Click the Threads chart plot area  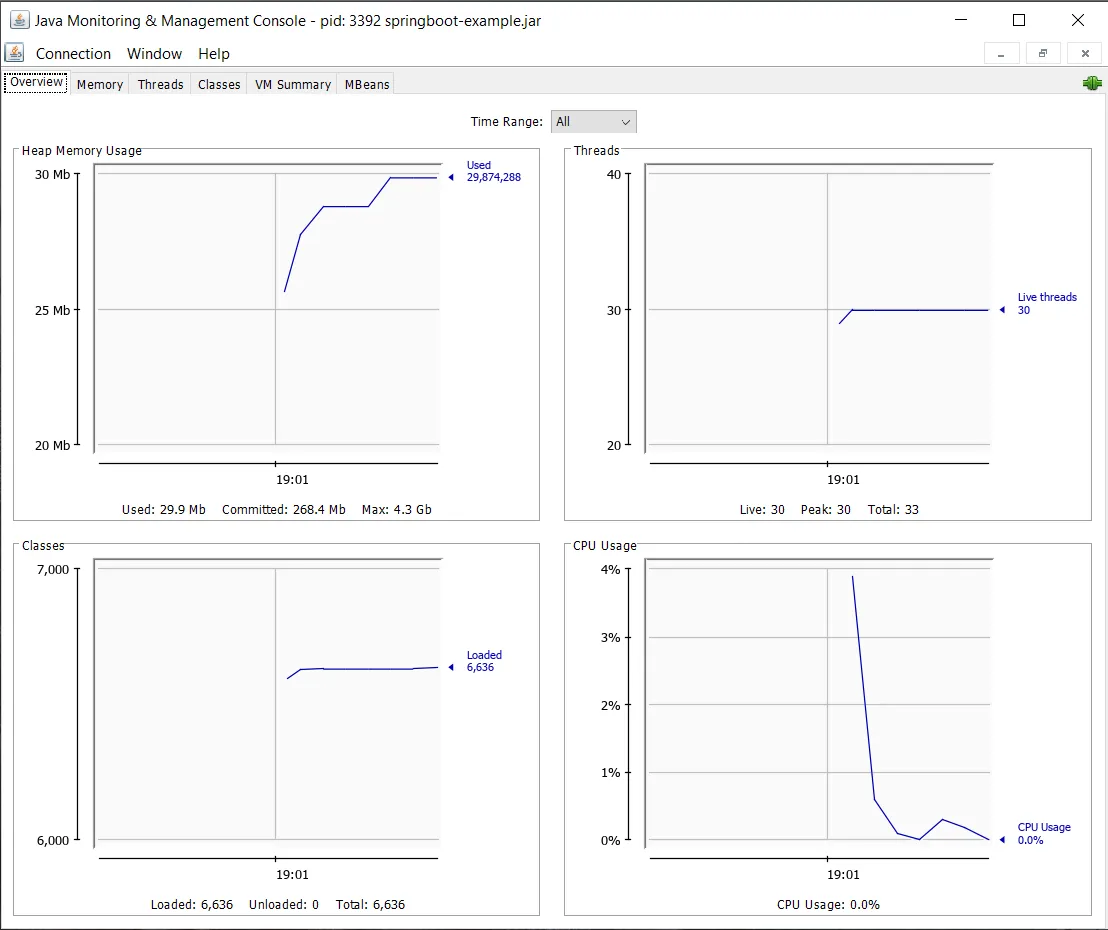(x=819, y=309)
